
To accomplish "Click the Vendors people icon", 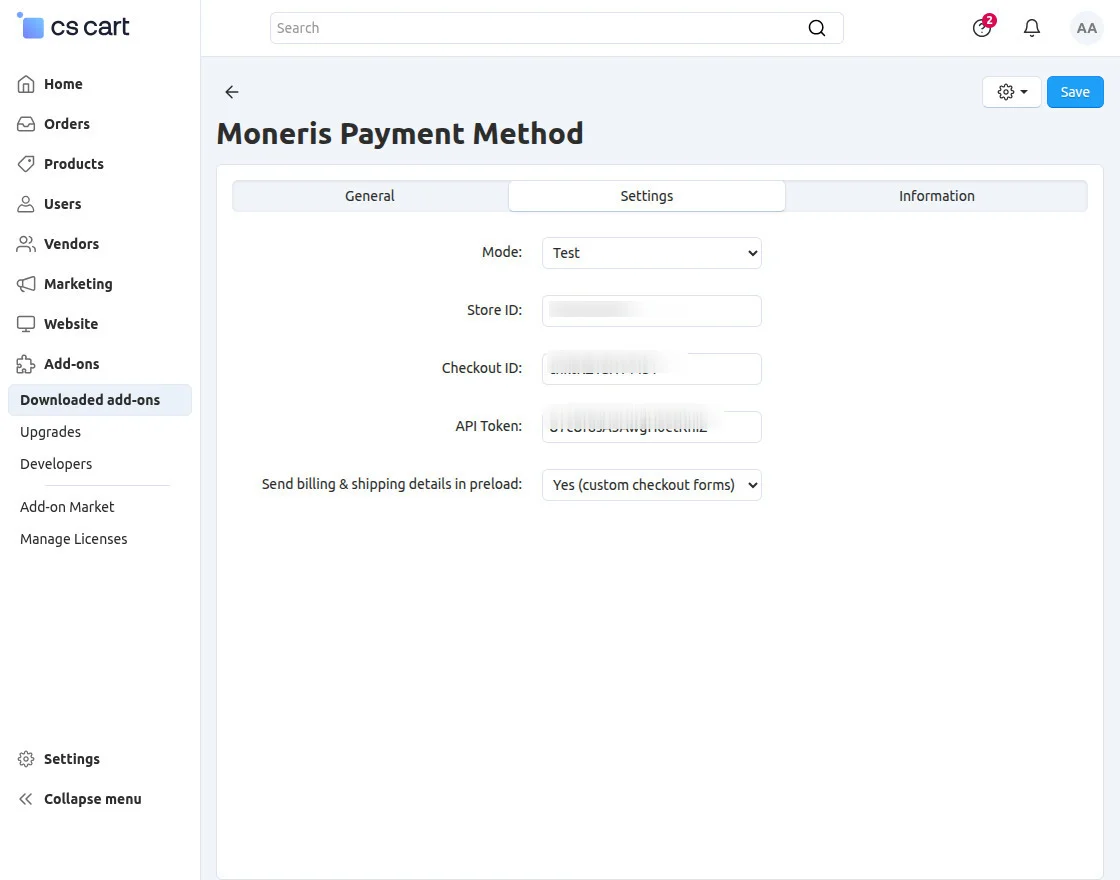I will 26,244.
